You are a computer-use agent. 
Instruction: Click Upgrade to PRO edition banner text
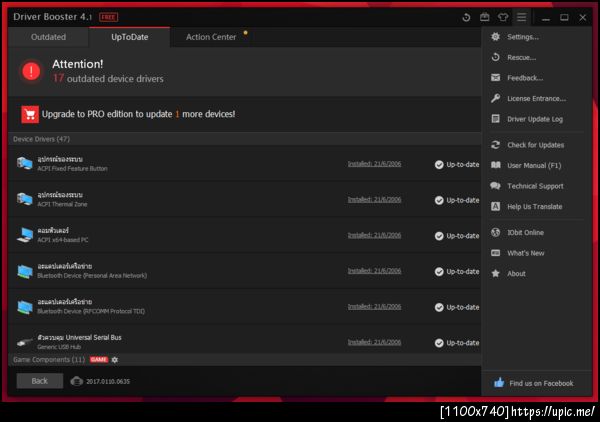tap(139, 114)
